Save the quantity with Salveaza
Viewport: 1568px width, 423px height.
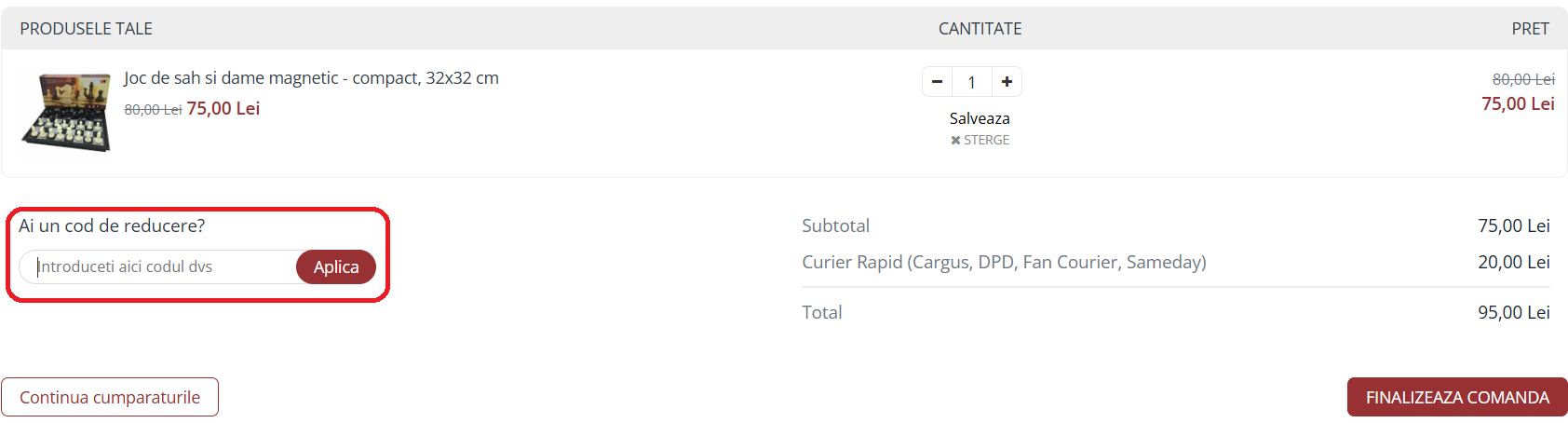[x=980, y=118]
